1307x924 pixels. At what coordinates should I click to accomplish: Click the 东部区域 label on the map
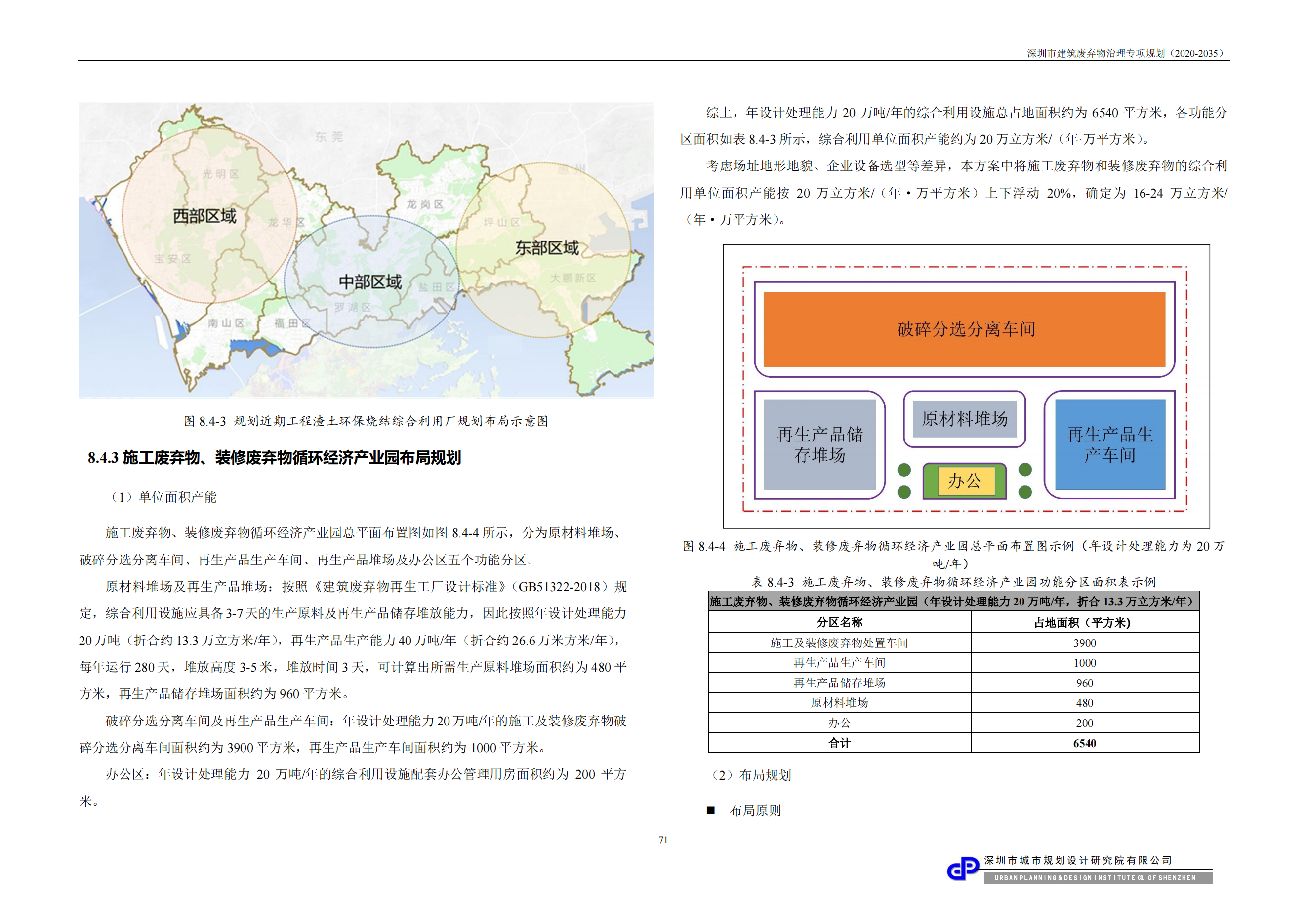point(547,248)
